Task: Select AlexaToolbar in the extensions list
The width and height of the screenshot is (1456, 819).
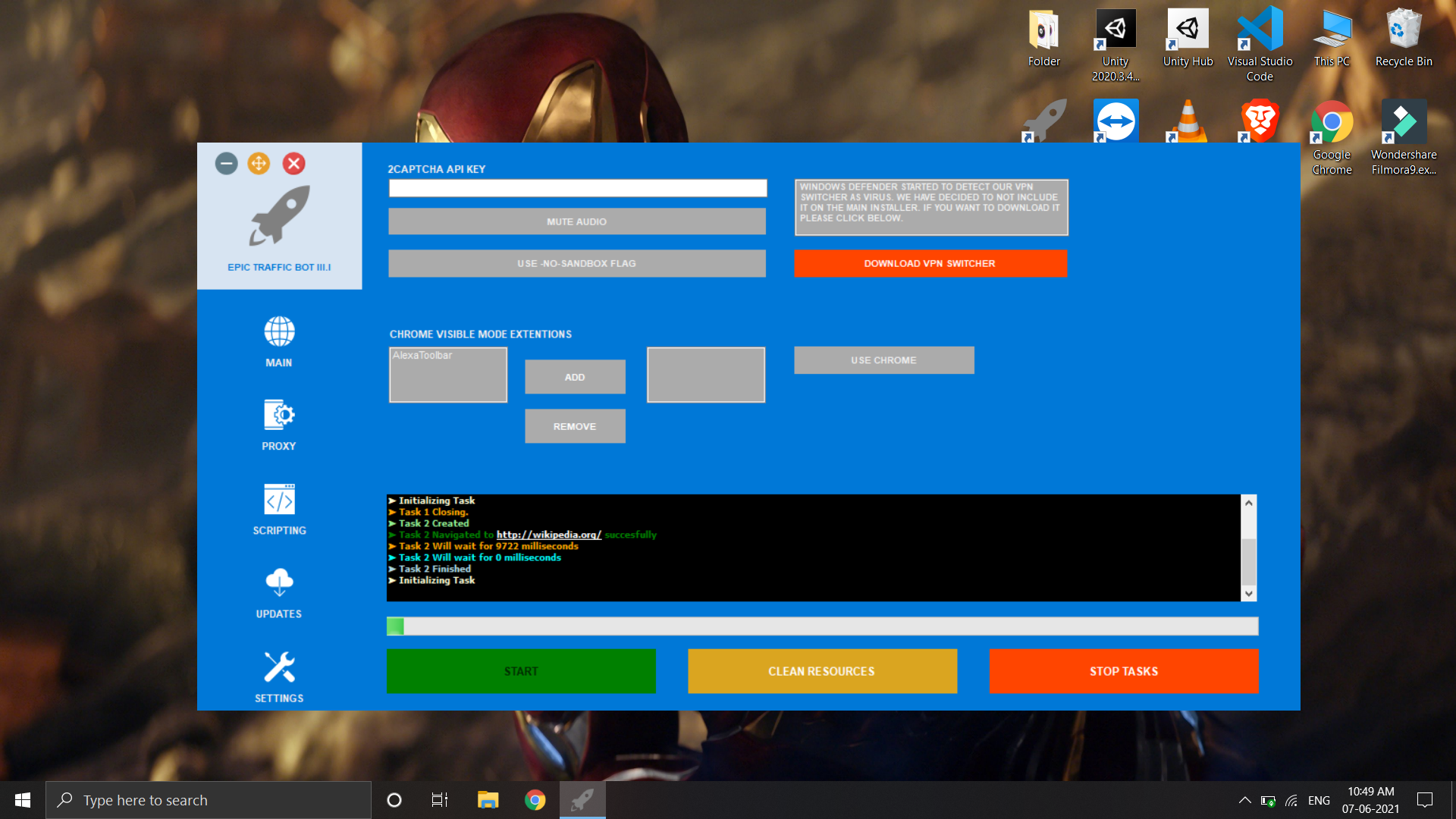Action: (422, 356)
